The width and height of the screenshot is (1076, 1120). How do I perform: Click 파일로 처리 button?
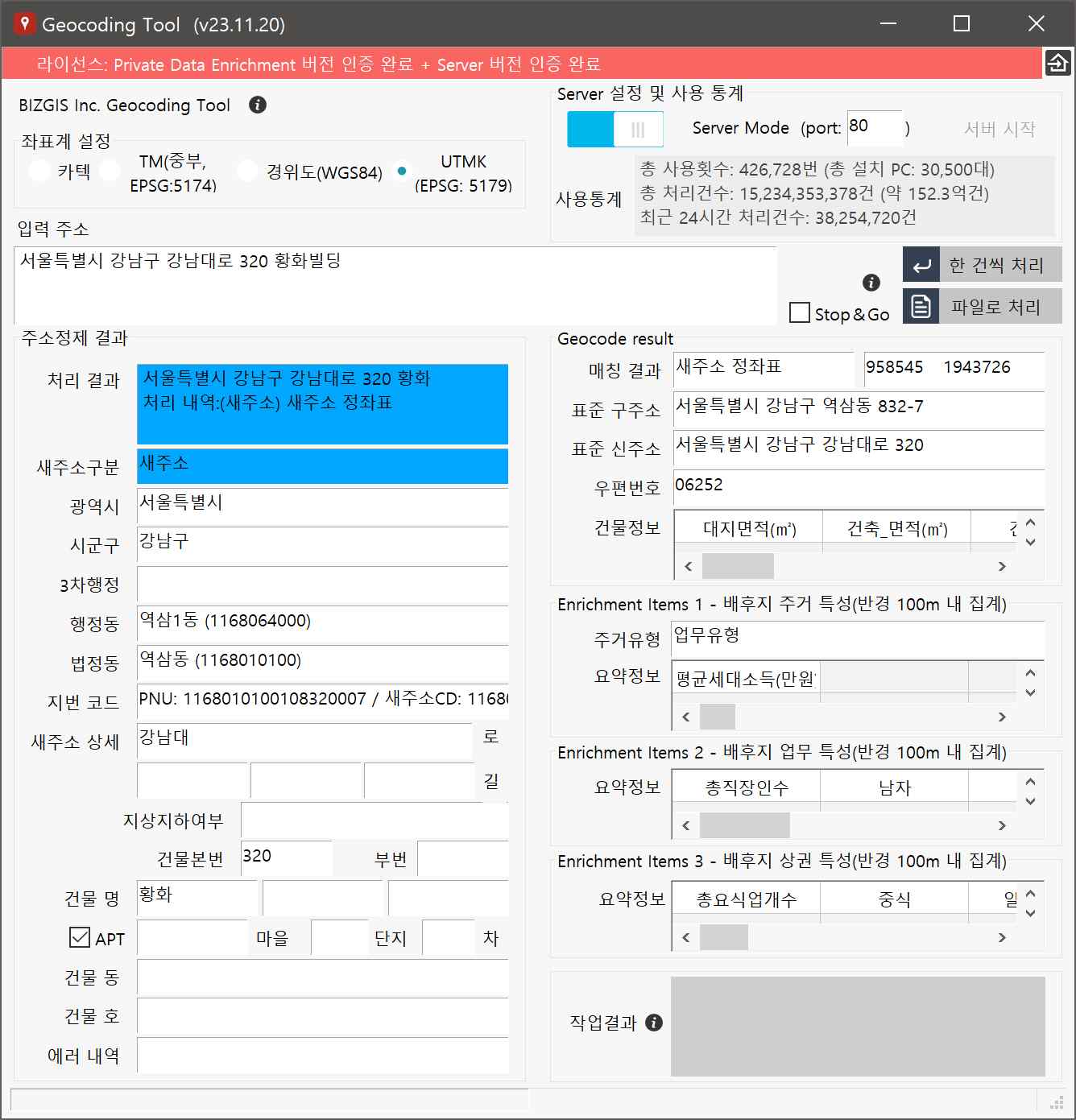(983, 307)
